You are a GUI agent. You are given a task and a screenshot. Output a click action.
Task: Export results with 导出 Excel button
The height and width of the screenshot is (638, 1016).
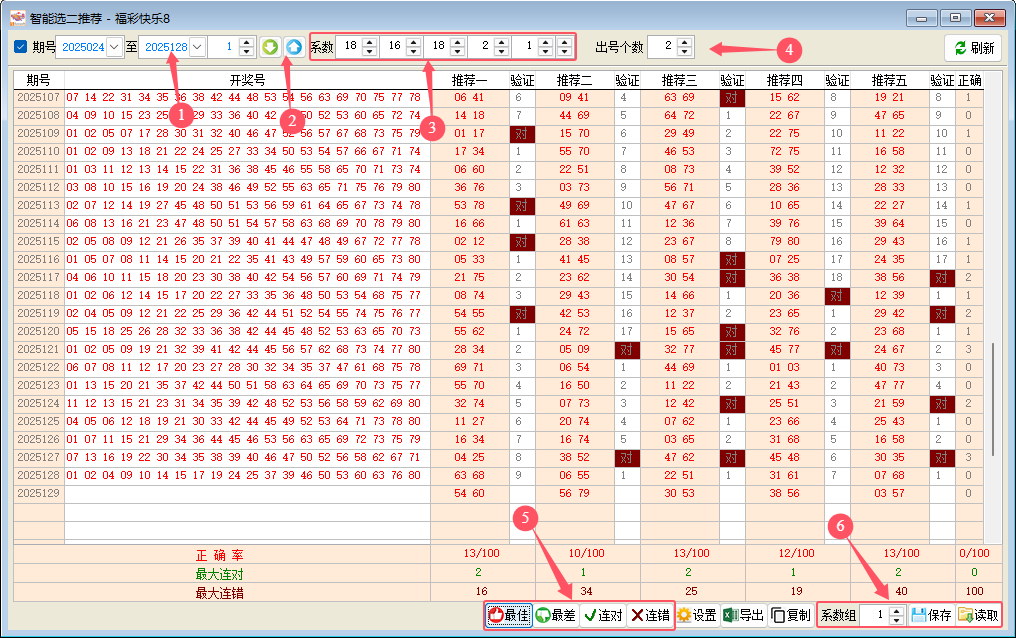(743, 616)
